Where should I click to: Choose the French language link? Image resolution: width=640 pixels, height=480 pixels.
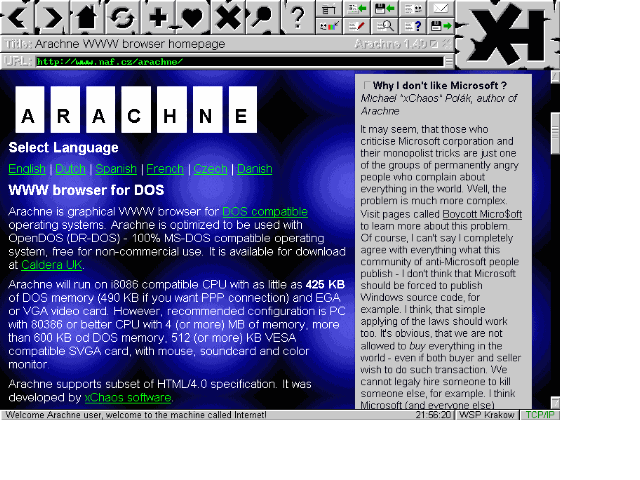[x=165, y=169]
